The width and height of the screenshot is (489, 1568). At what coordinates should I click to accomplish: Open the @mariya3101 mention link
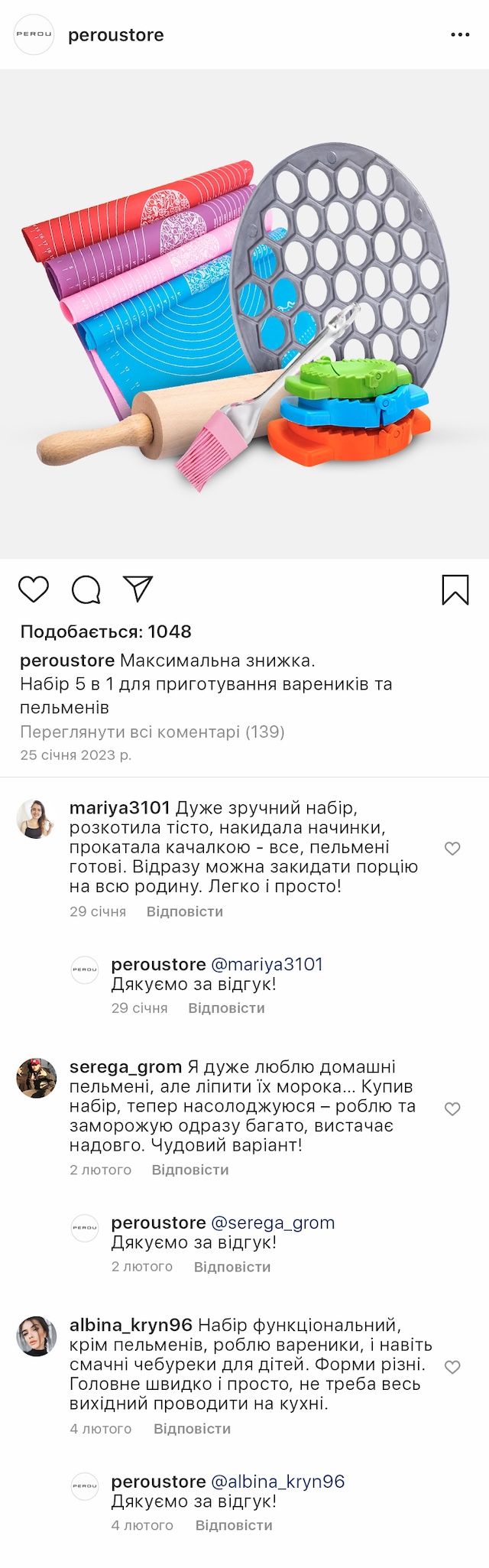[x=267, y=964]
